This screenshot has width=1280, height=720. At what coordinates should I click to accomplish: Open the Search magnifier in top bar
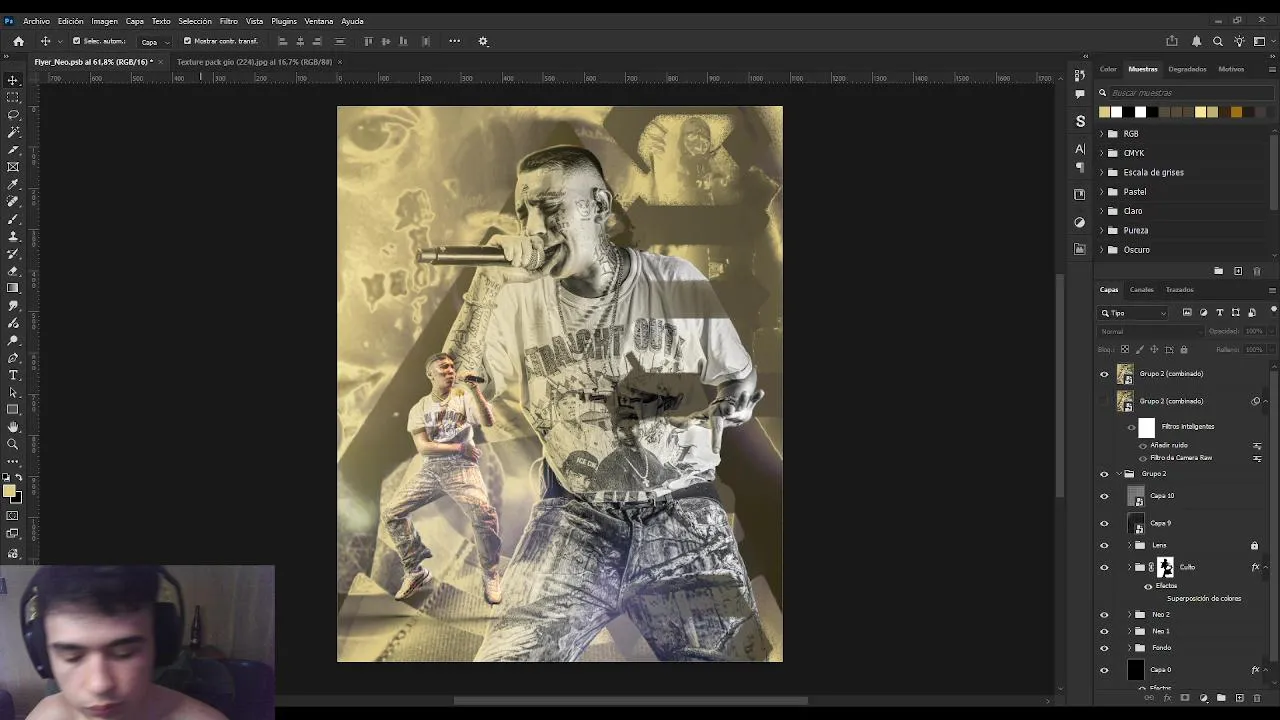coord(1217,41)
